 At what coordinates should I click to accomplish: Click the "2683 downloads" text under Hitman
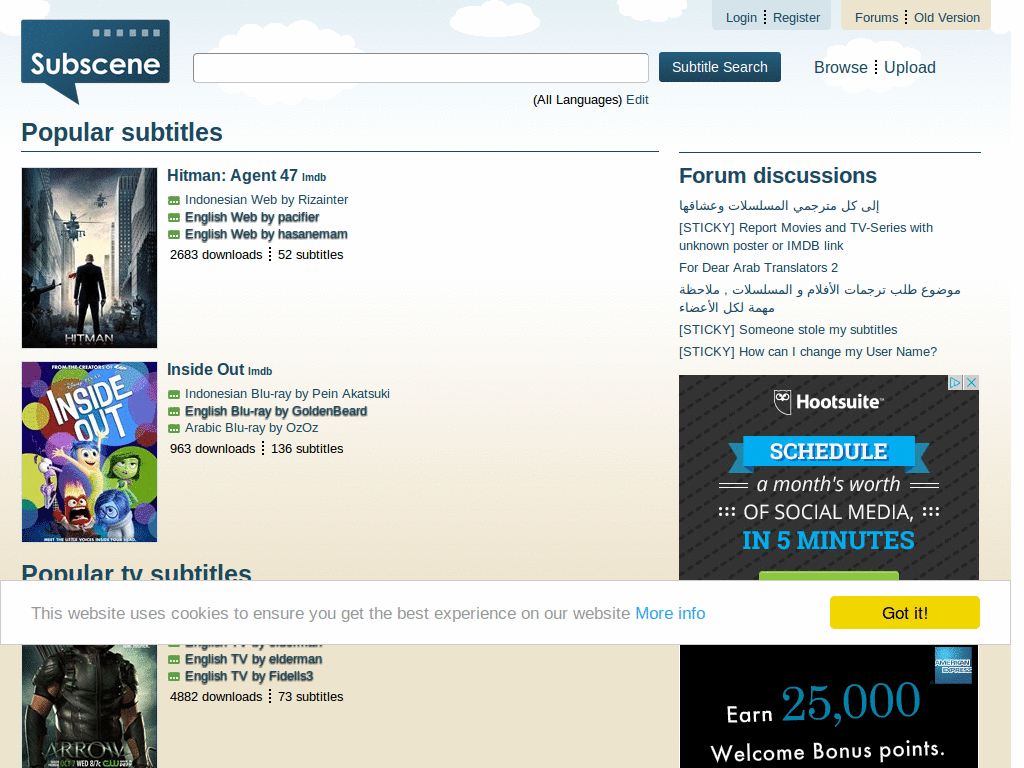216,255
